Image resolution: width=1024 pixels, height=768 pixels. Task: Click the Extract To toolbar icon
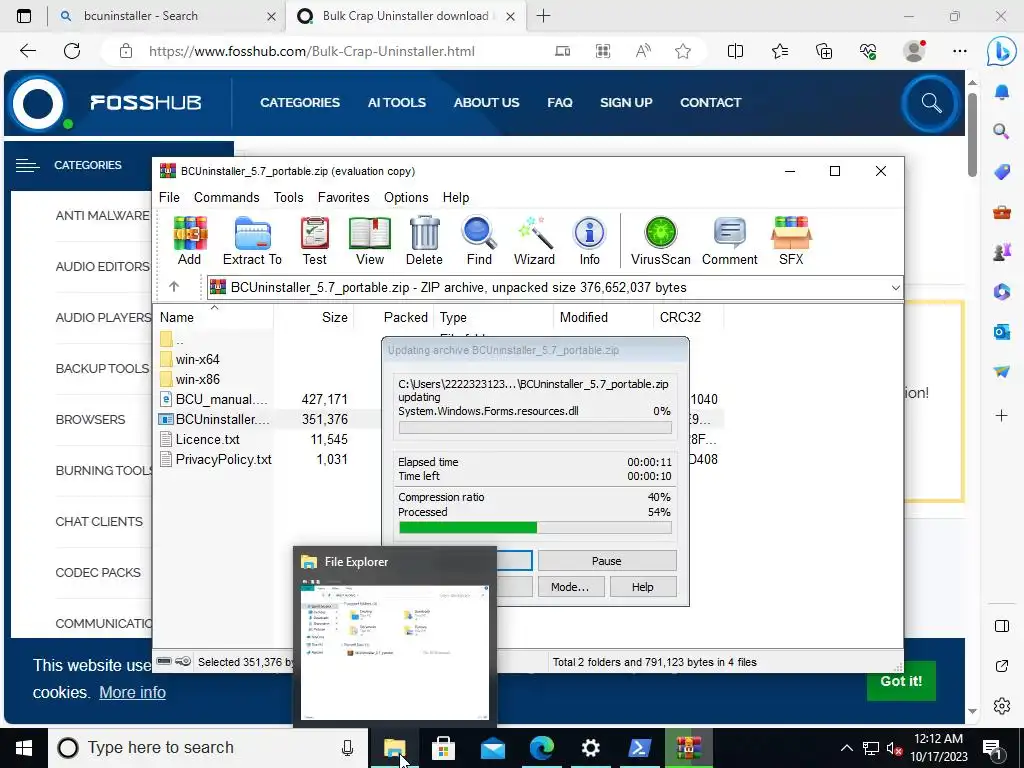(x=252, y=240)
